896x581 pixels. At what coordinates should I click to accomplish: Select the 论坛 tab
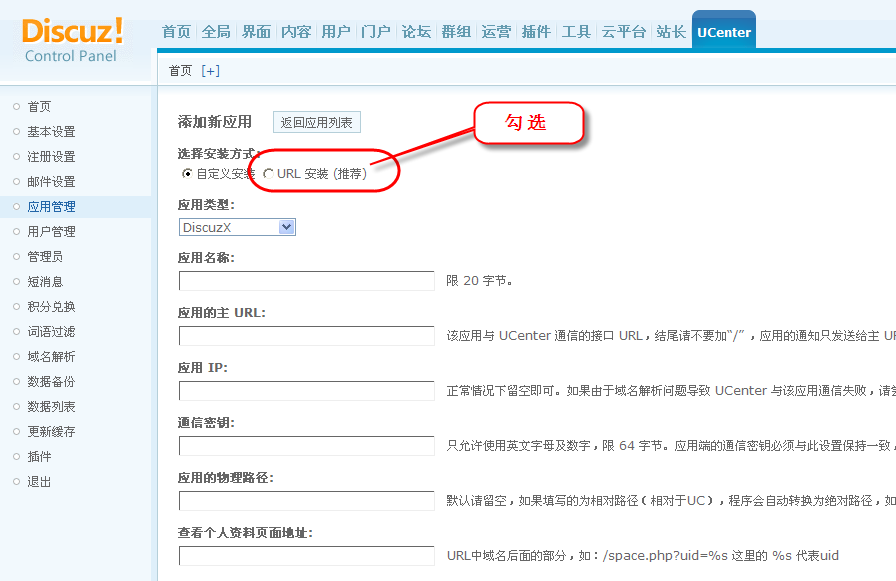[x=416, y=32]
